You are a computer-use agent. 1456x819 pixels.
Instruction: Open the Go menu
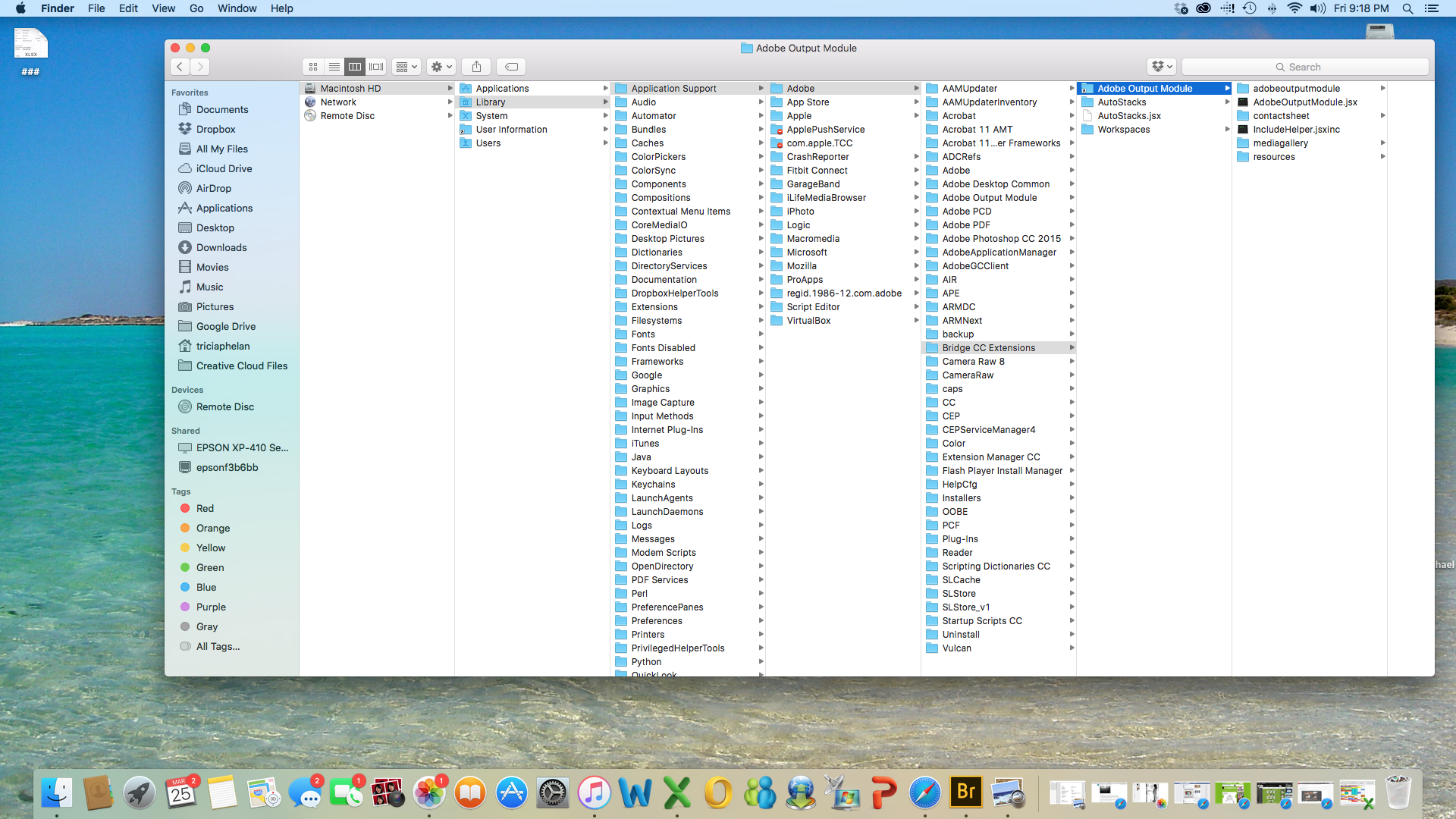coord(196,8)
